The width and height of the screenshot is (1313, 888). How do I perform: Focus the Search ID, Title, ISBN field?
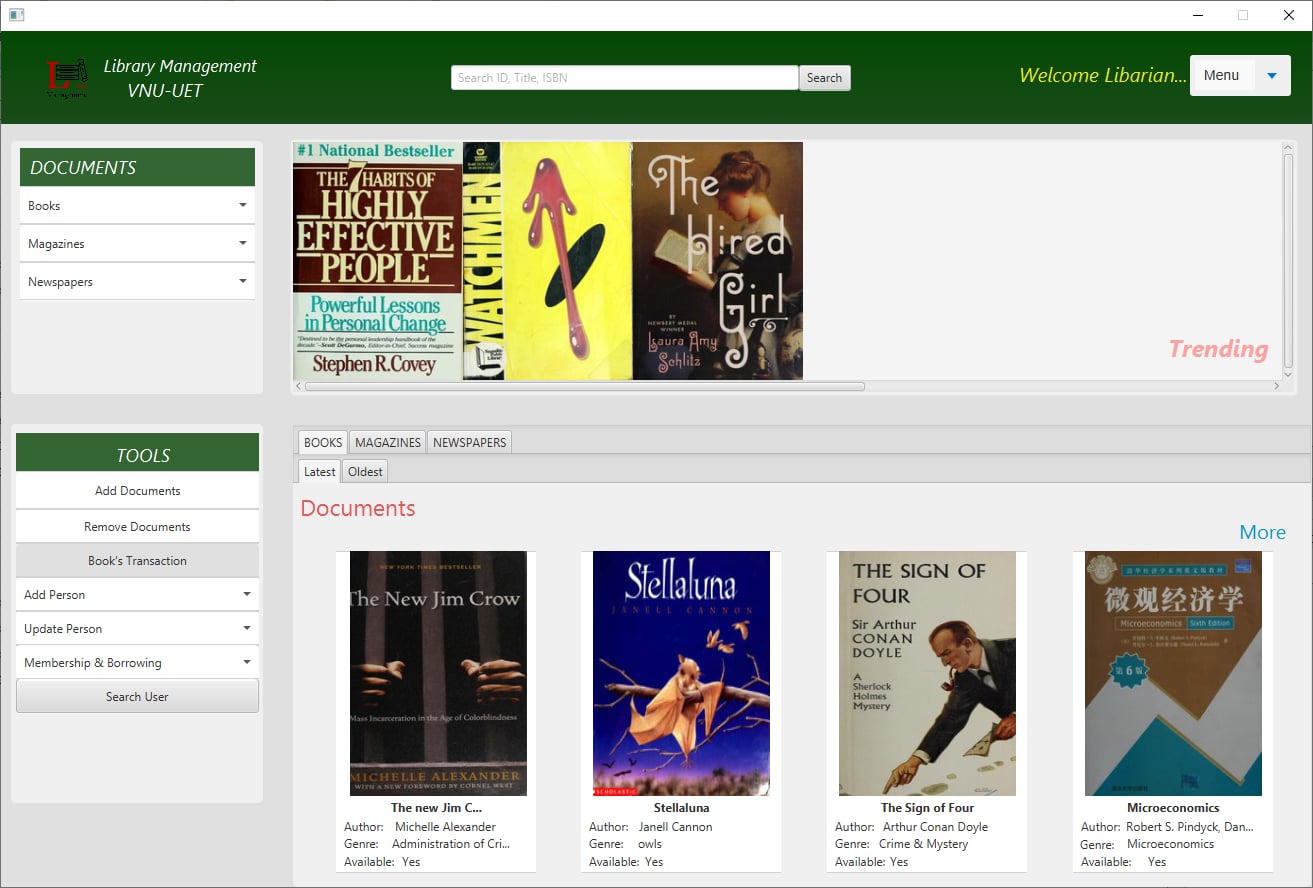pyautogui.click(x=625, y=78)
